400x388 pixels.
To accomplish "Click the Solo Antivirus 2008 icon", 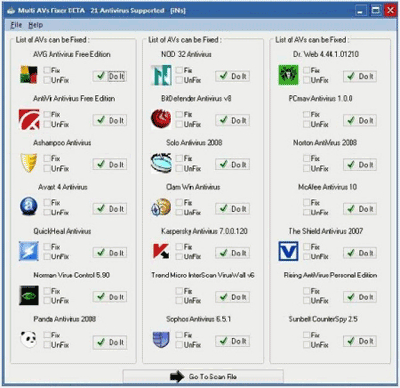I will [x=161, y=163].
